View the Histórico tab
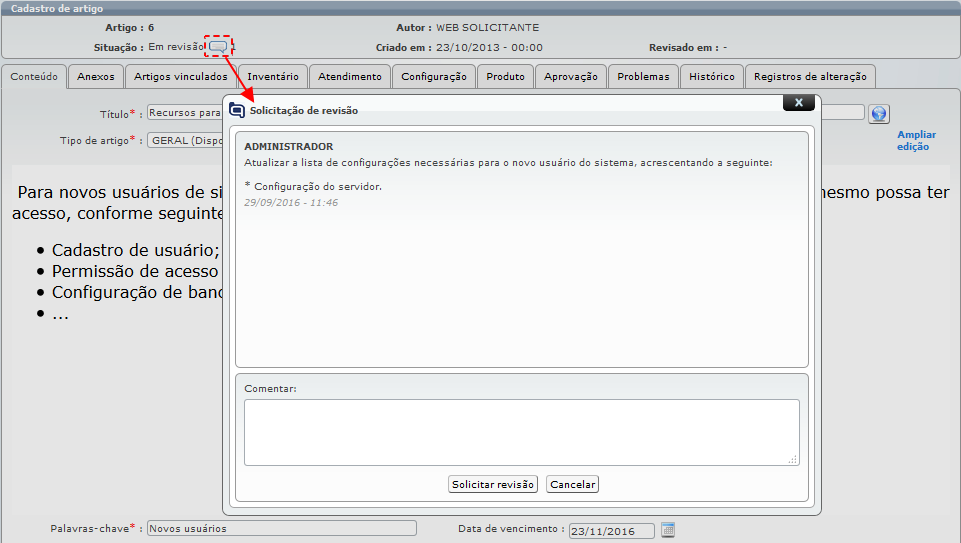 (x=712, y=77)
